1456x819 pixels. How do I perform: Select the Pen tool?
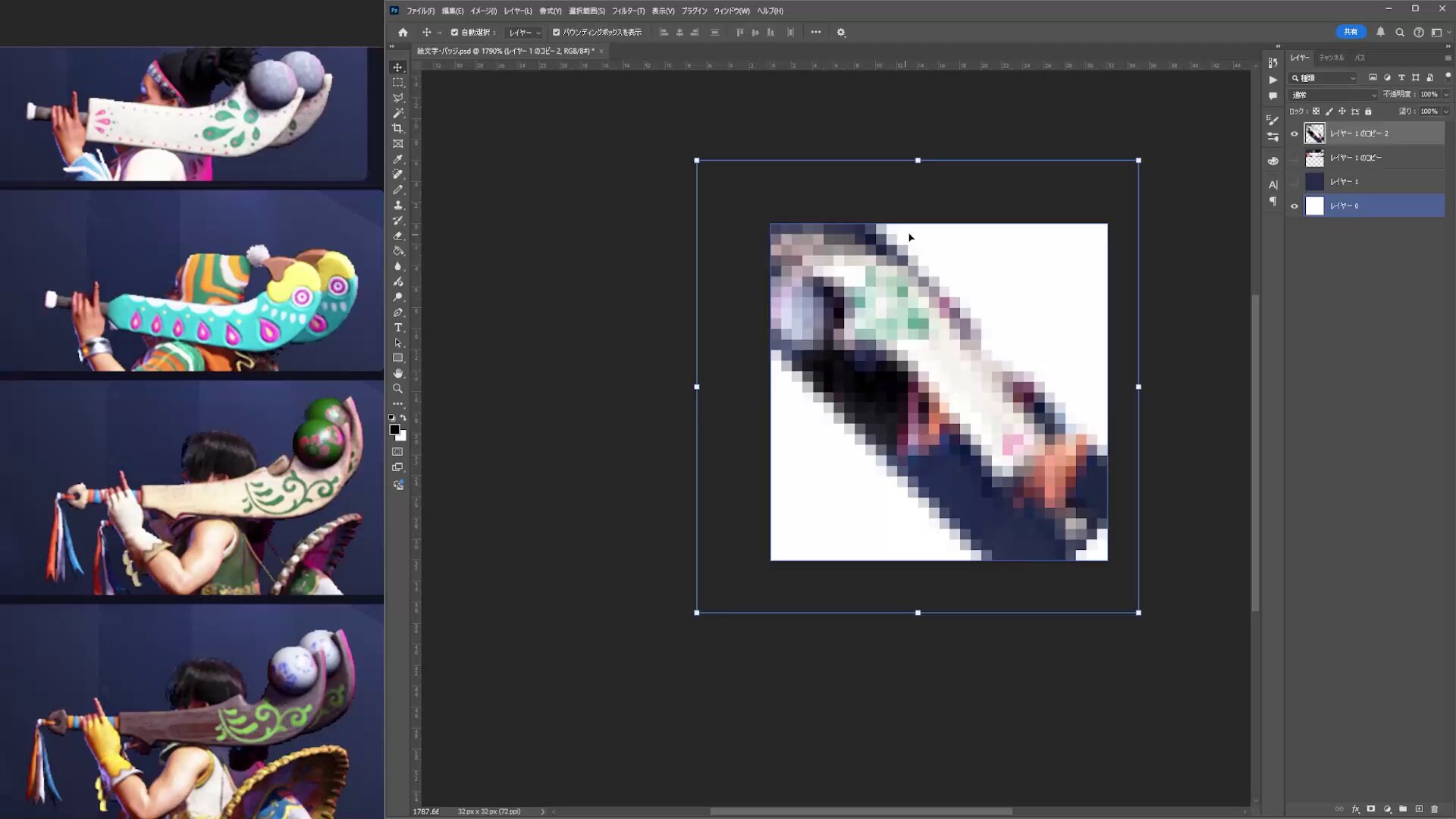point(397,312)
